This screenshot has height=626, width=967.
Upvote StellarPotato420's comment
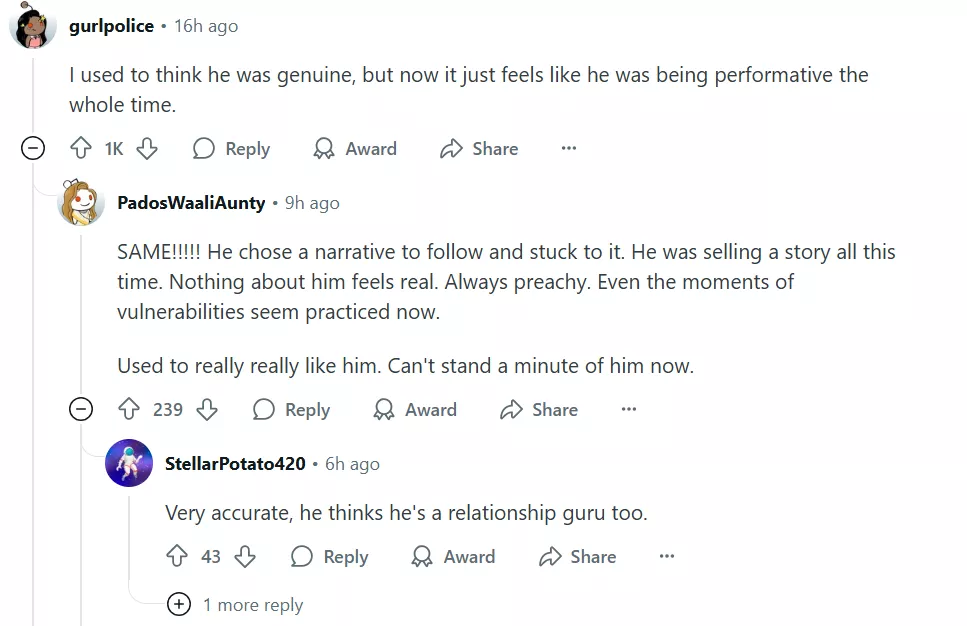coord(177,556)
